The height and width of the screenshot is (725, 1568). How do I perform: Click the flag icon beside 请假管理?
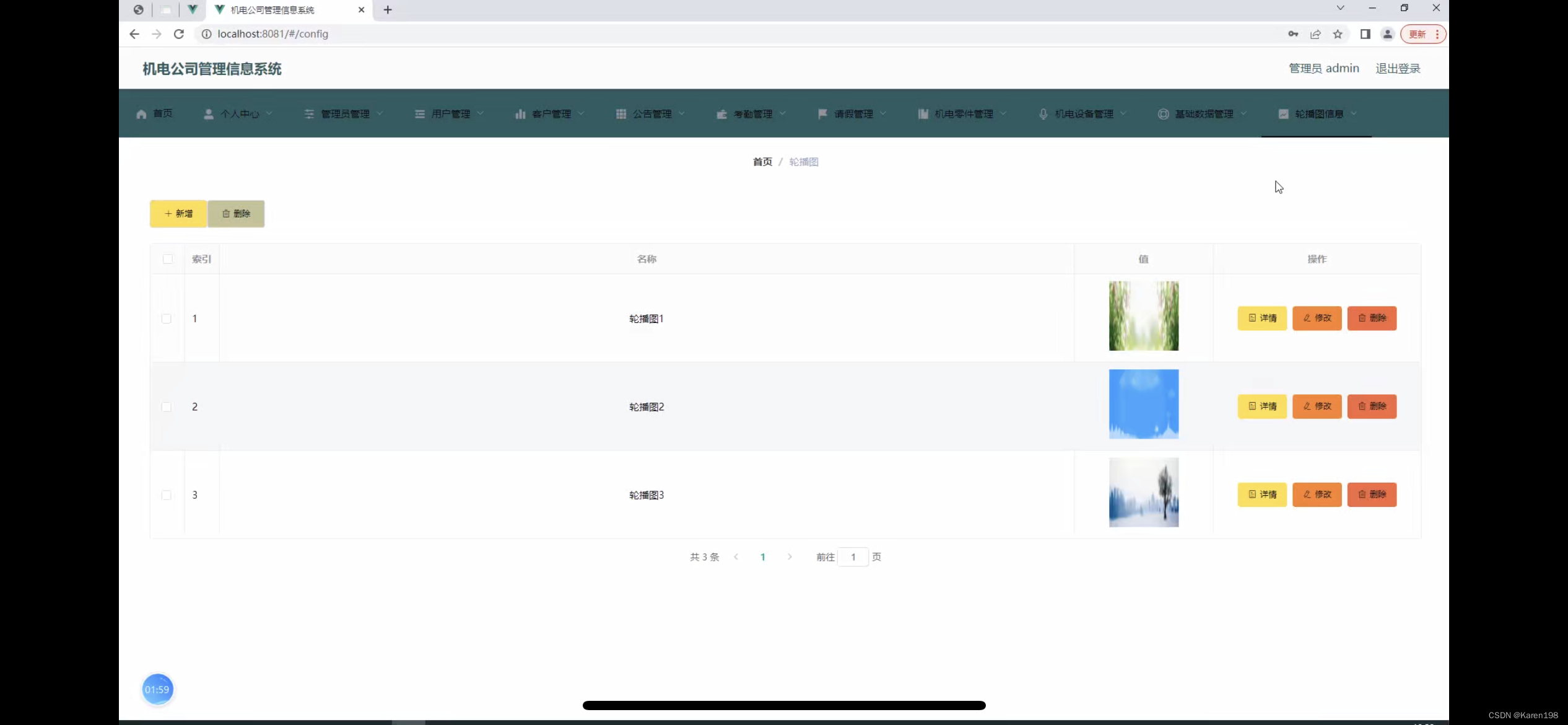[822, 114]
